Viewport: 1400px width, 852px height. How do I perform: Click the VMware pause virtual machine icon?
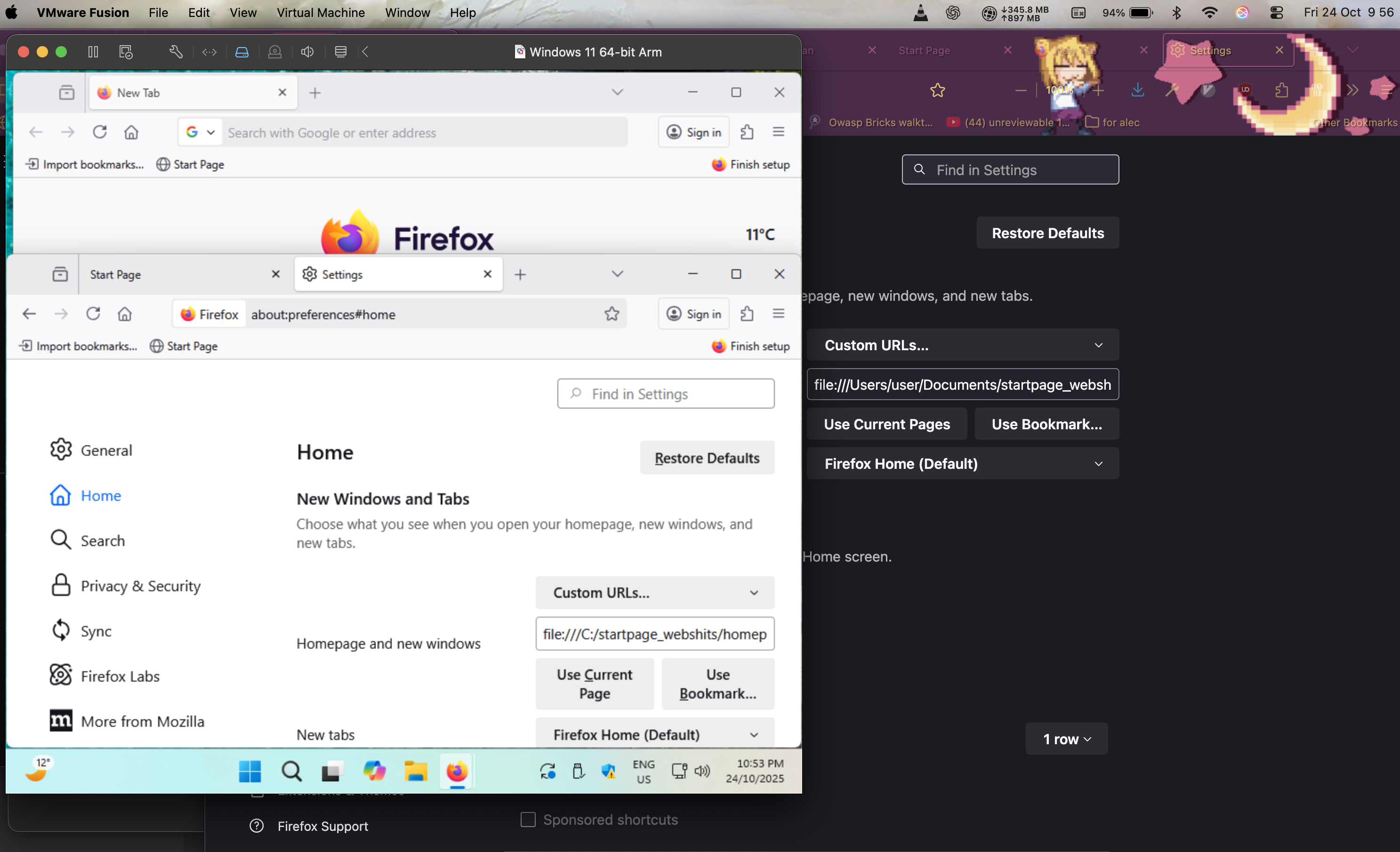click(x=93, y=52)
